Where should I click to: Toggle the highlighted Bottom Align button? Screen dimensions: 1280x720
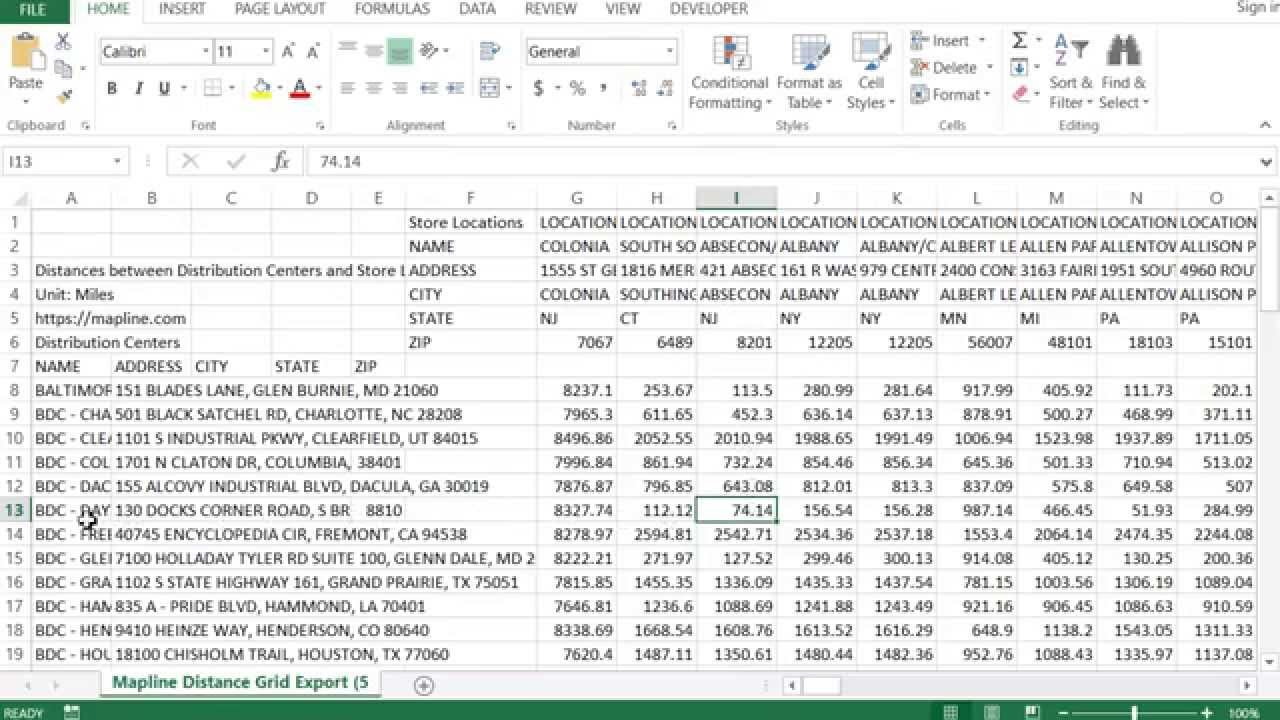tap(400, 51)
